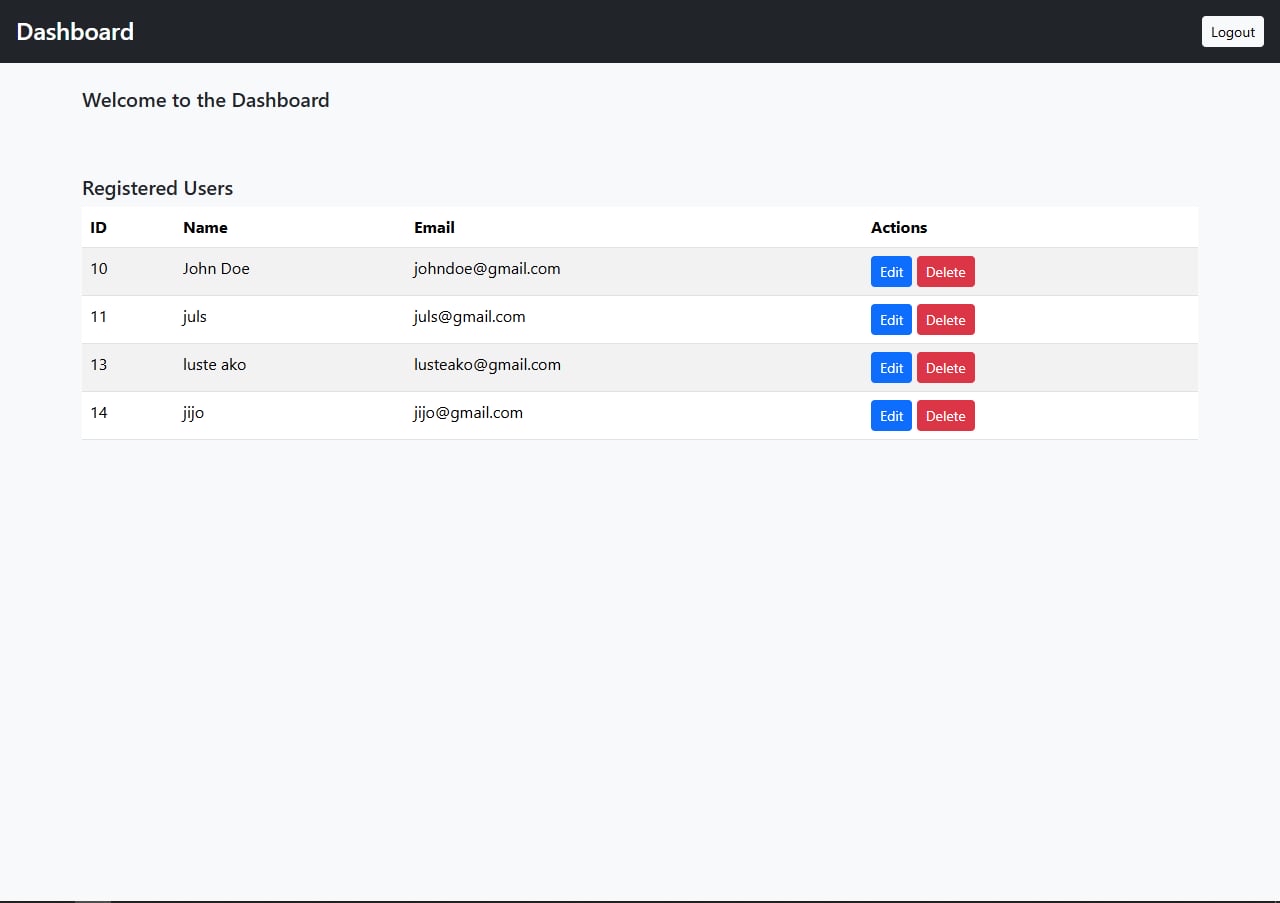
Task: Delete the juls user row
Action: pyautogui.click(x=945, y=320)
